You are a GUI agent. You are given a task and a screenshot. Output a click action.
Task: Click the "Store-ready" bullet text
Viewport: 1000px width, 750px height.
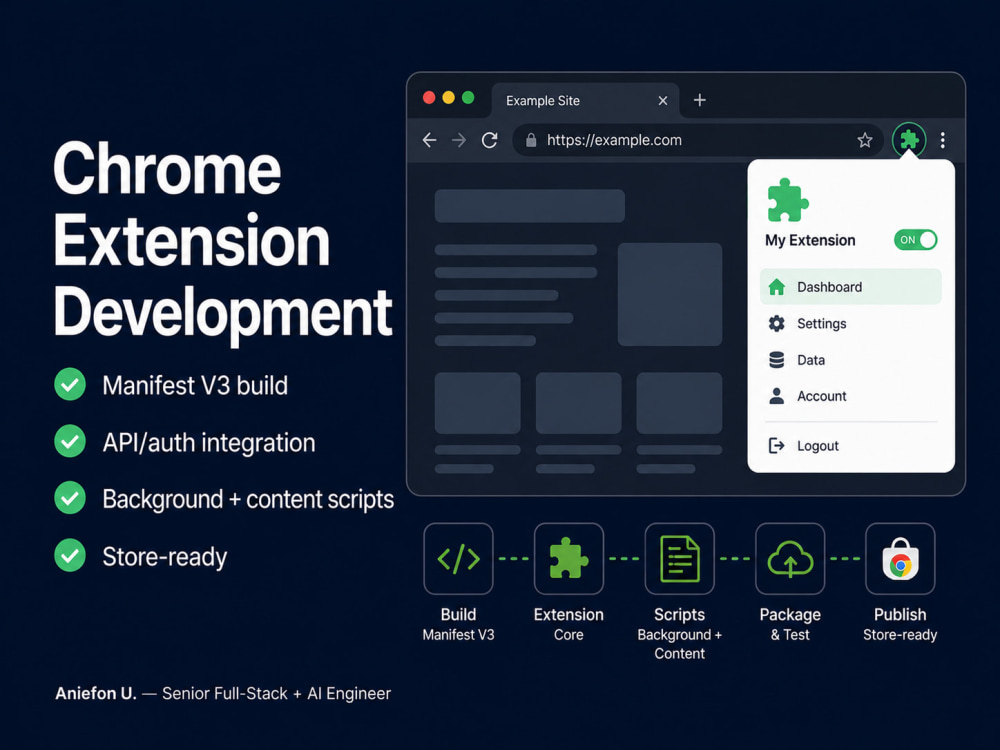(x=165, y=557)
